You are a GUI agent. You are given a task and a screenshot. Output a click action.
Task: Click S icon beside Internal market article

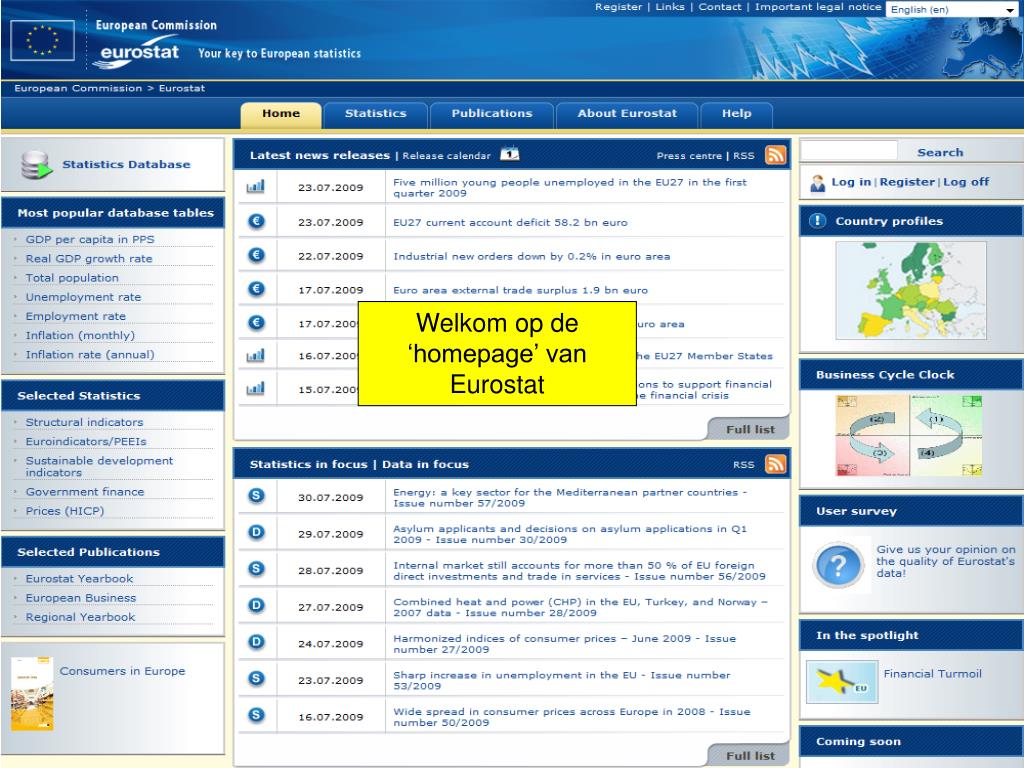(257, 569)
